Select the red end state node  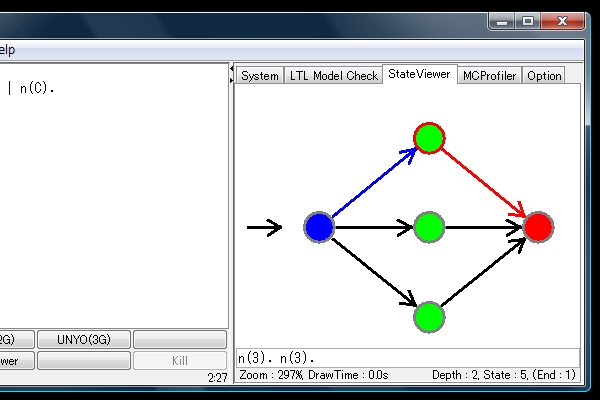click(538, 227)
